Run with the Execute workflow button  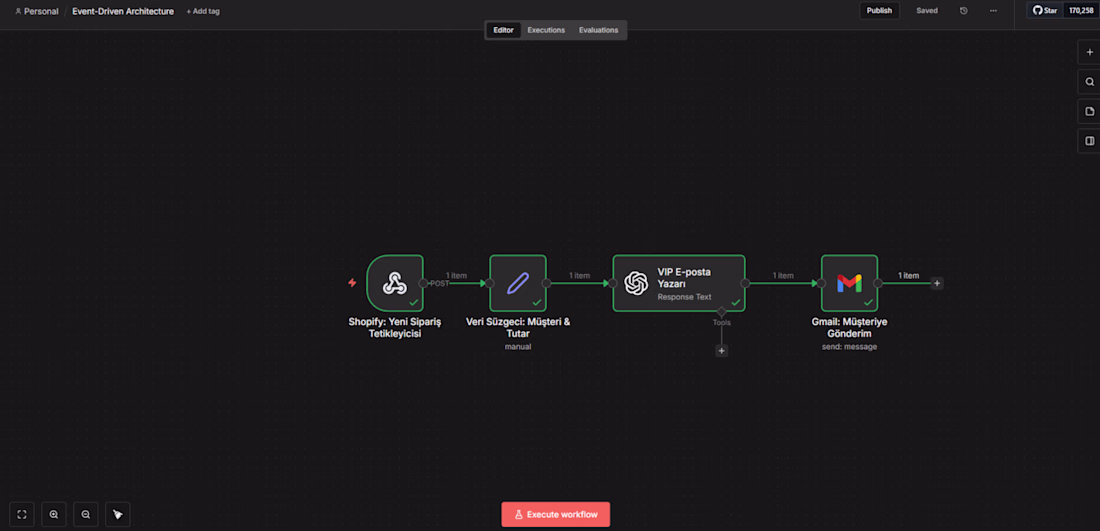[556, 514]
